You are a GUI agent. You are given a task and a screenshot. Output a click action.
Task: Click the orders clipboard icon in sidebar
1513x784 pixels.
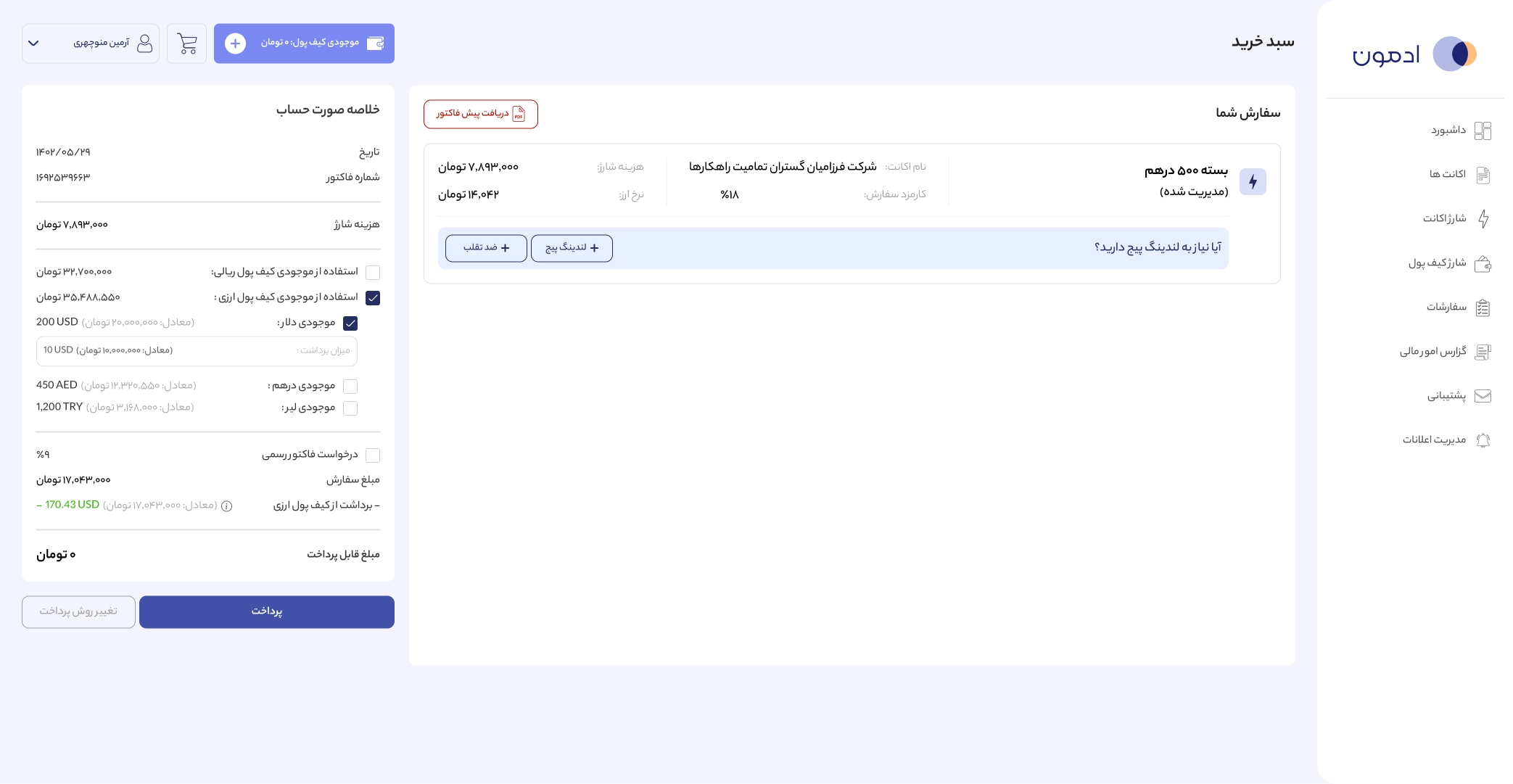[x=1483, y=308]
